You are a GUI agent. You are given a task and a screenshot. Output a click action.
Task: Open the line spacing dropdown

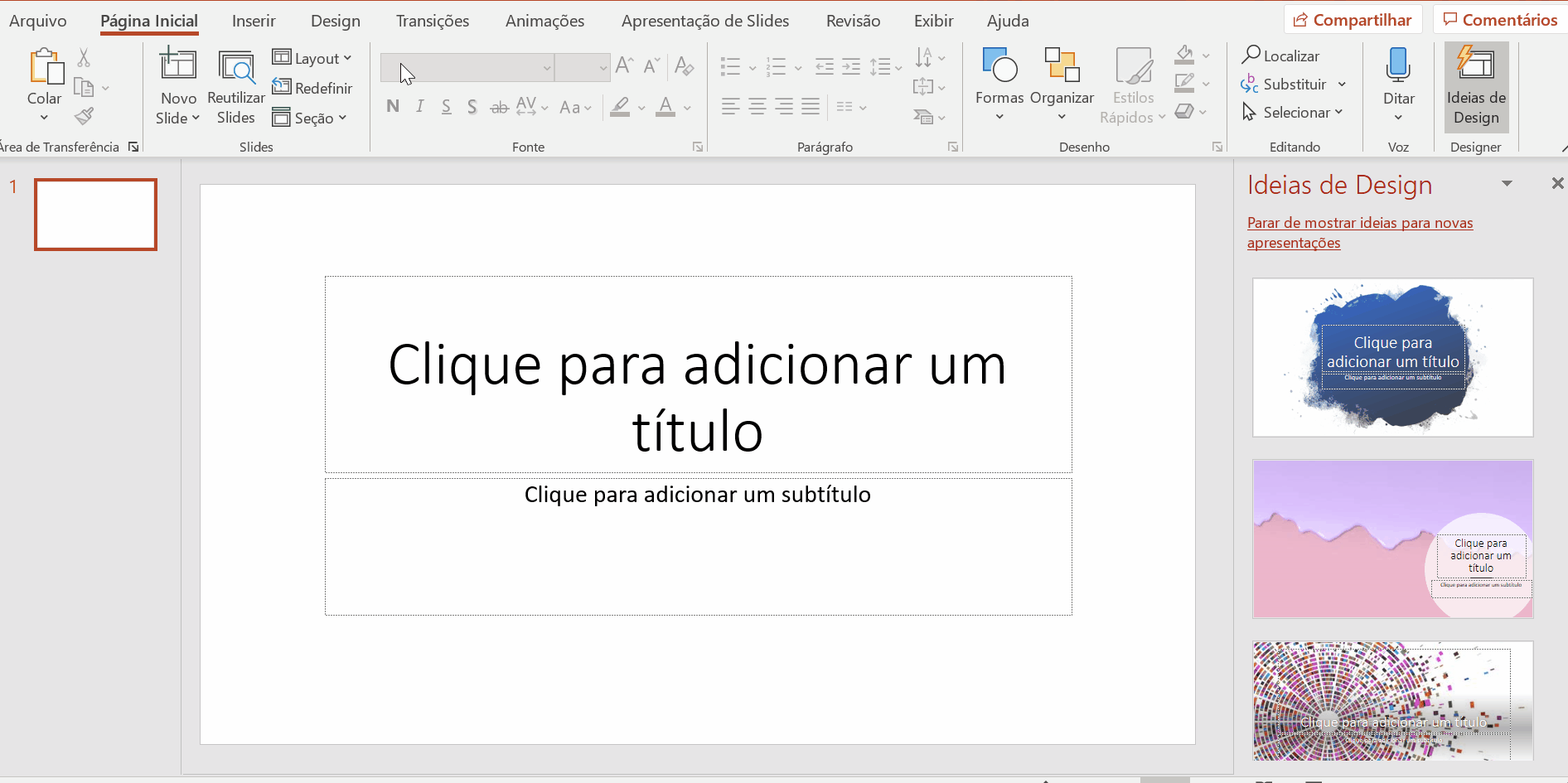pyautogui.click(x=887, y=66)
